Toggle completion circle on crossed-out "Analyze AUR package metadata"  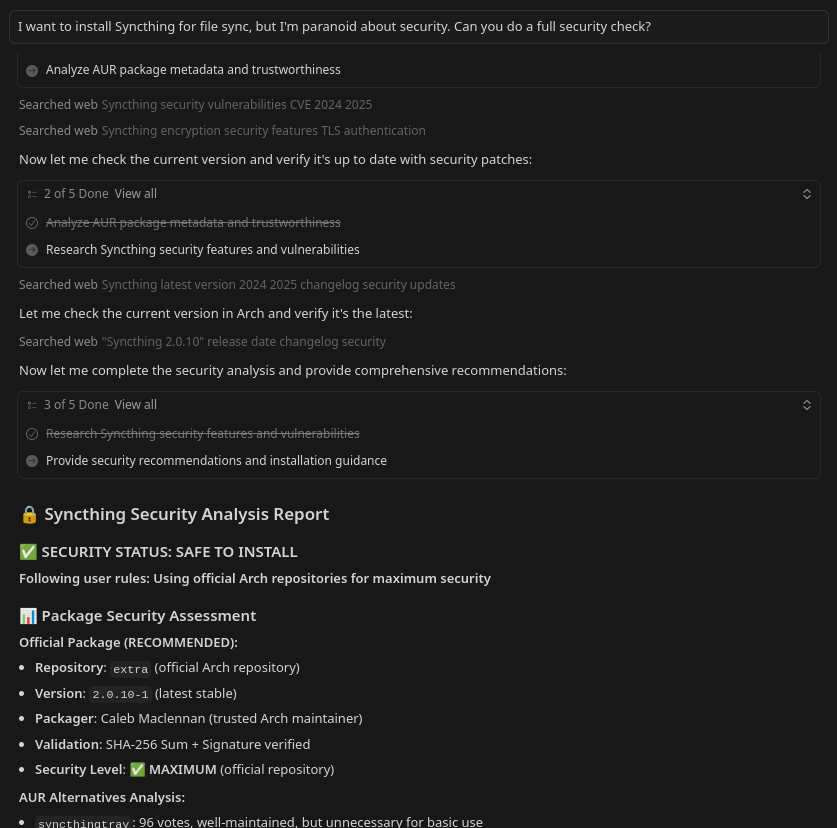pos(32,222)
